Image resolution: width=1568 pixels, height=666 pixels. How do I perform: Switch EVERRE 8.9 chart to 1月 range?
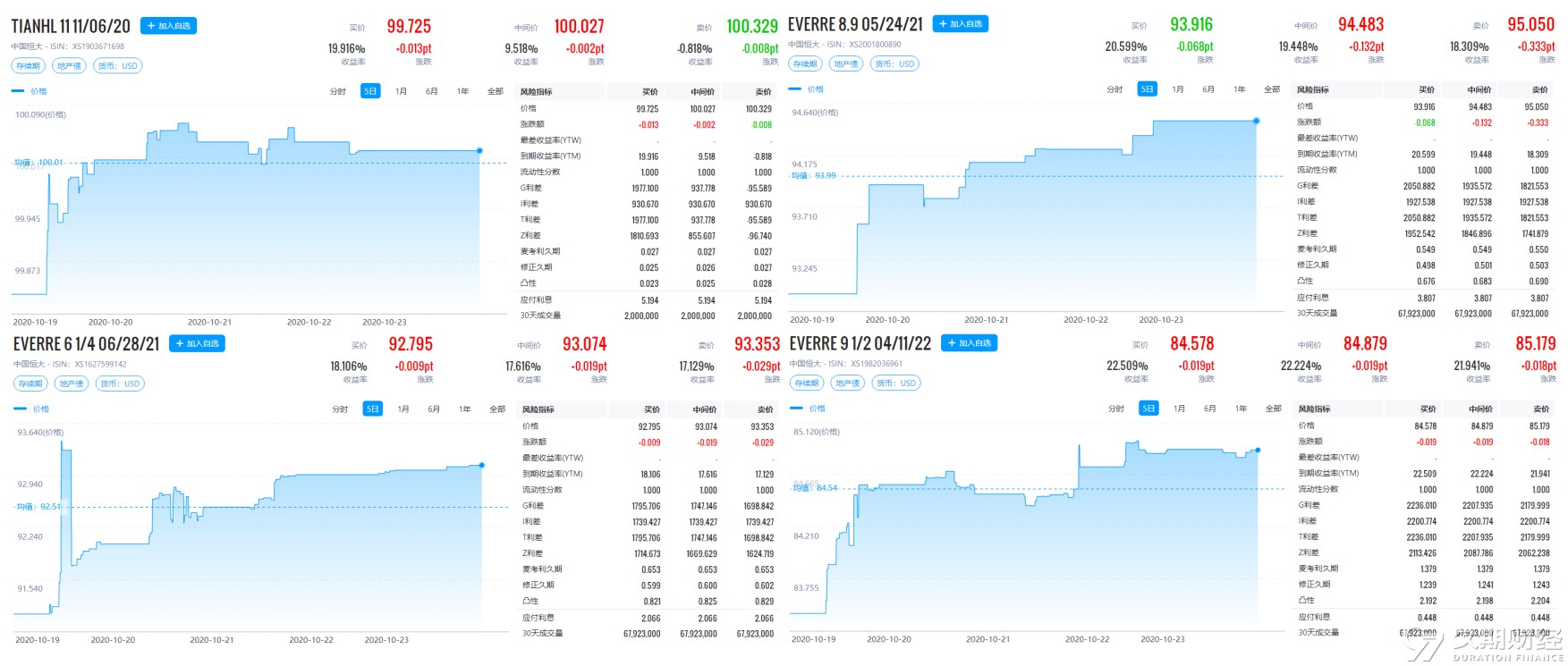[x=1178, y=89]
